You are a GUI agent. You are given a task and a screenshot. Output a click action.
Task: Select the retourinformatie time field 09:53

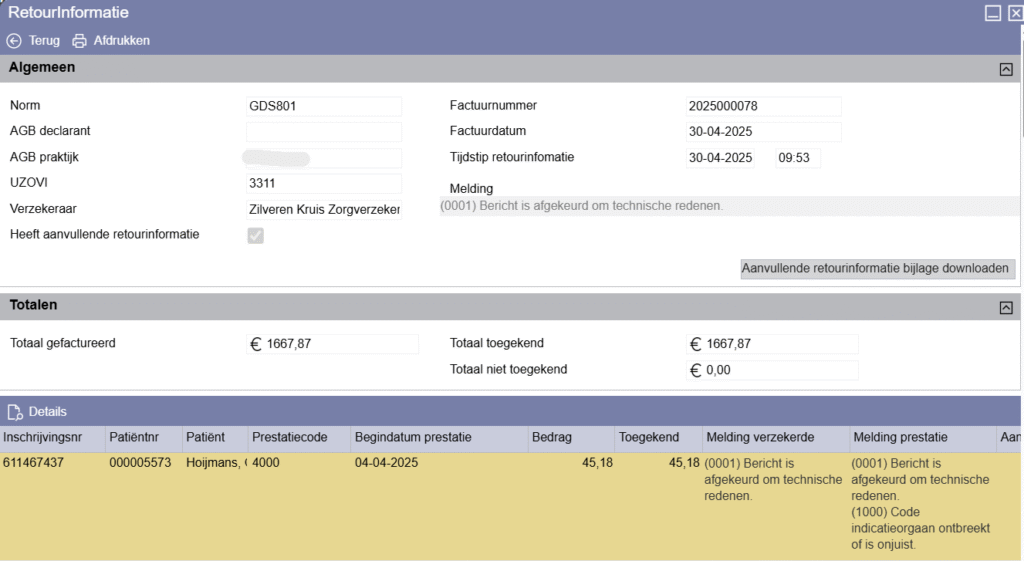tap(797, 158)
